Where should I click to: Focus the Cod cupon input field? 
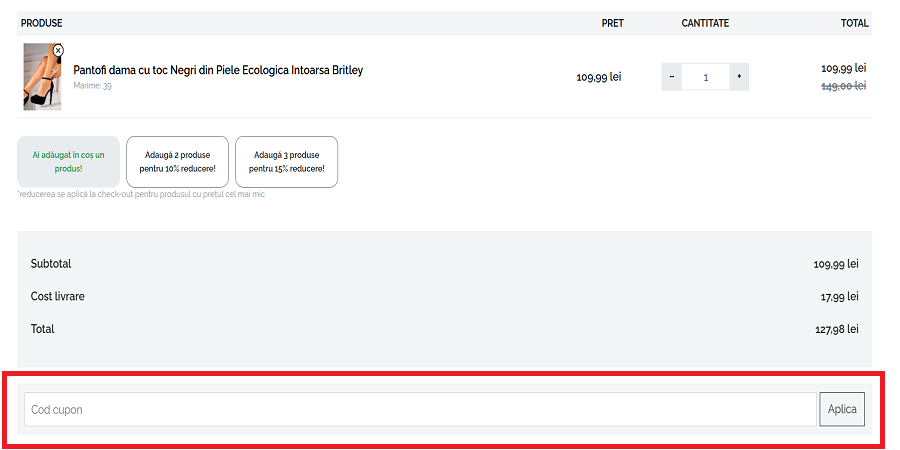click(420, 409)
